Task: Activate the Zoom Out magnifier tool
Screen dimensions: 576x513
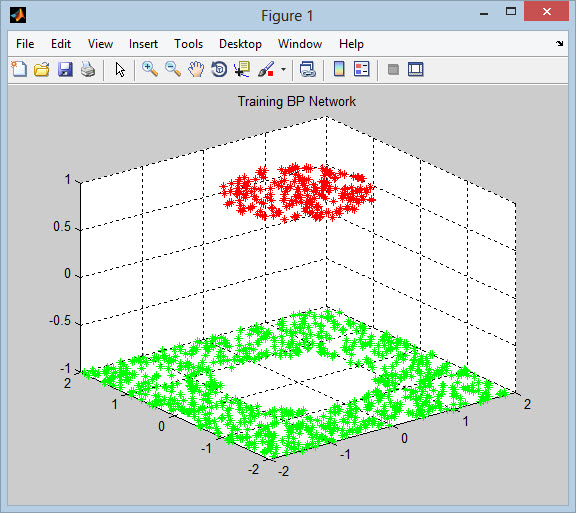Action: tap(173, 69)
